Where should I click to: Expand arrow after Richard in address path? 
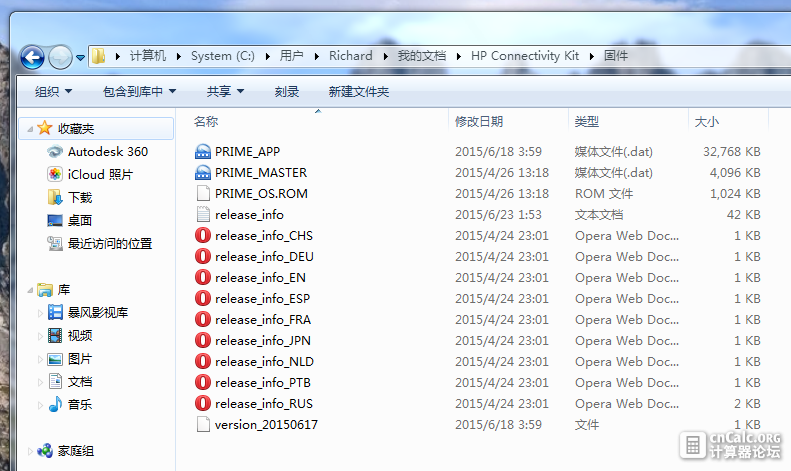385,56
